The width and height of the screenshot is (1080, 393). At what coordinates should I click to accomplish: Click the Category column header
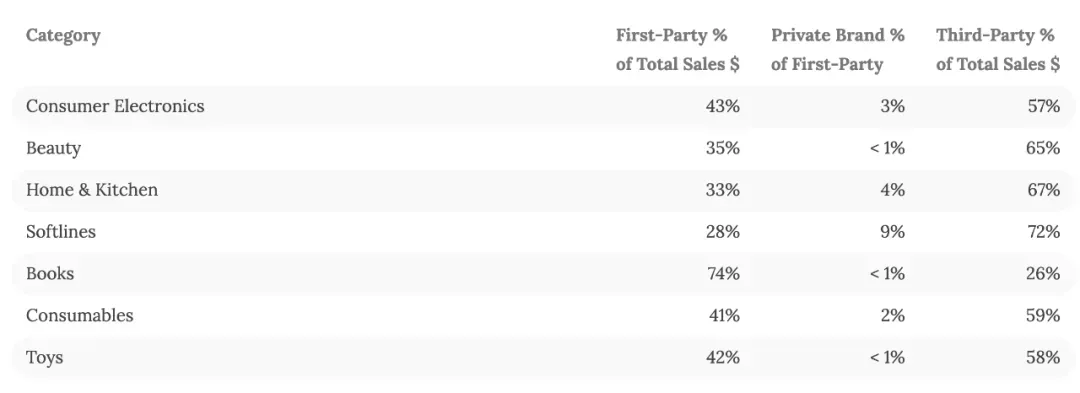tap(63, 36)
